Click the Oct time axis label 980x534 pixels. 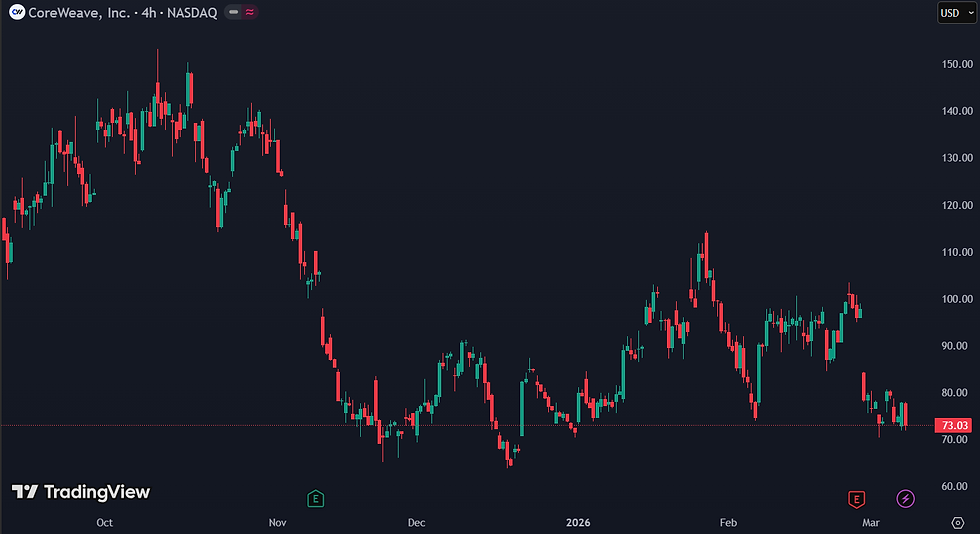104,523
